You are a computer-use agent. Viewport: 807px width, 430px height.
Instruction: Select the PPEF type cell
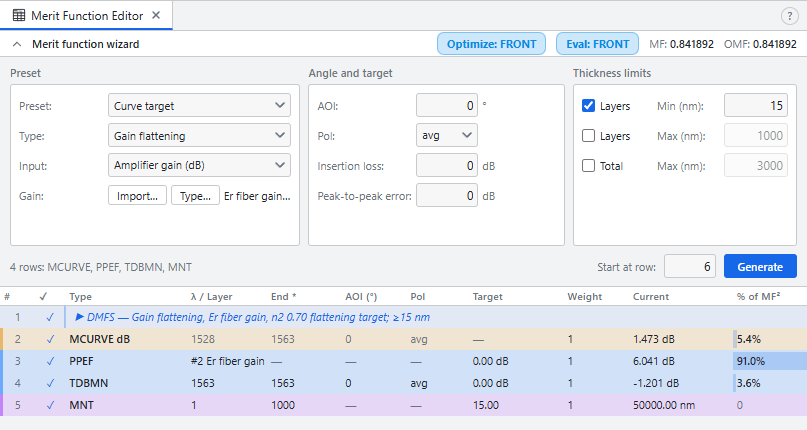point(81,361)
